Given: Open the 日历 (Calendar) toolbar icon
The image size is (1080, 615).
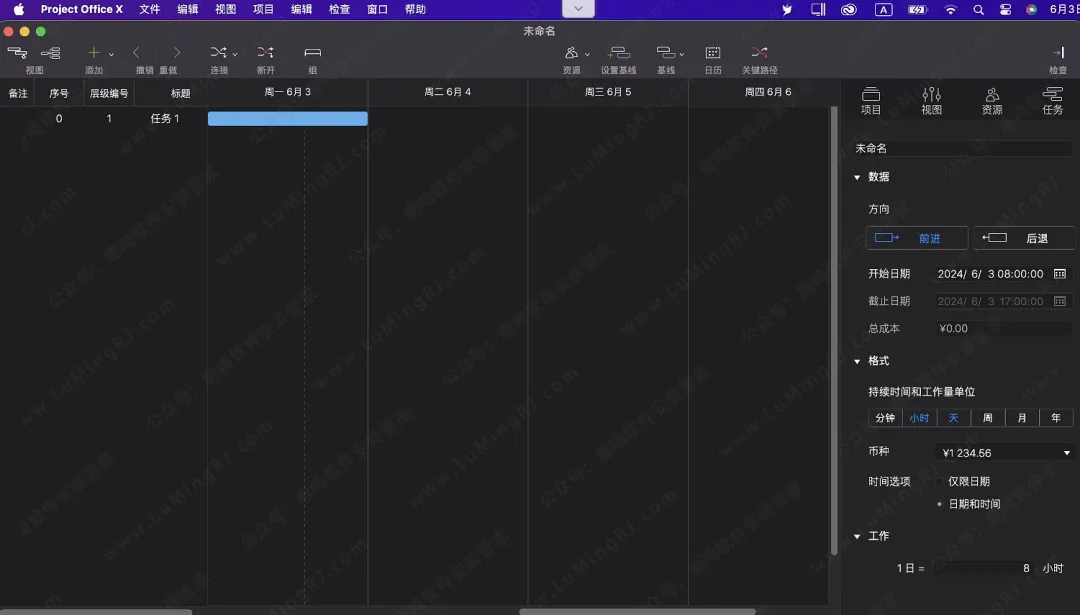Looking at the screenshot, I should 713,53.
